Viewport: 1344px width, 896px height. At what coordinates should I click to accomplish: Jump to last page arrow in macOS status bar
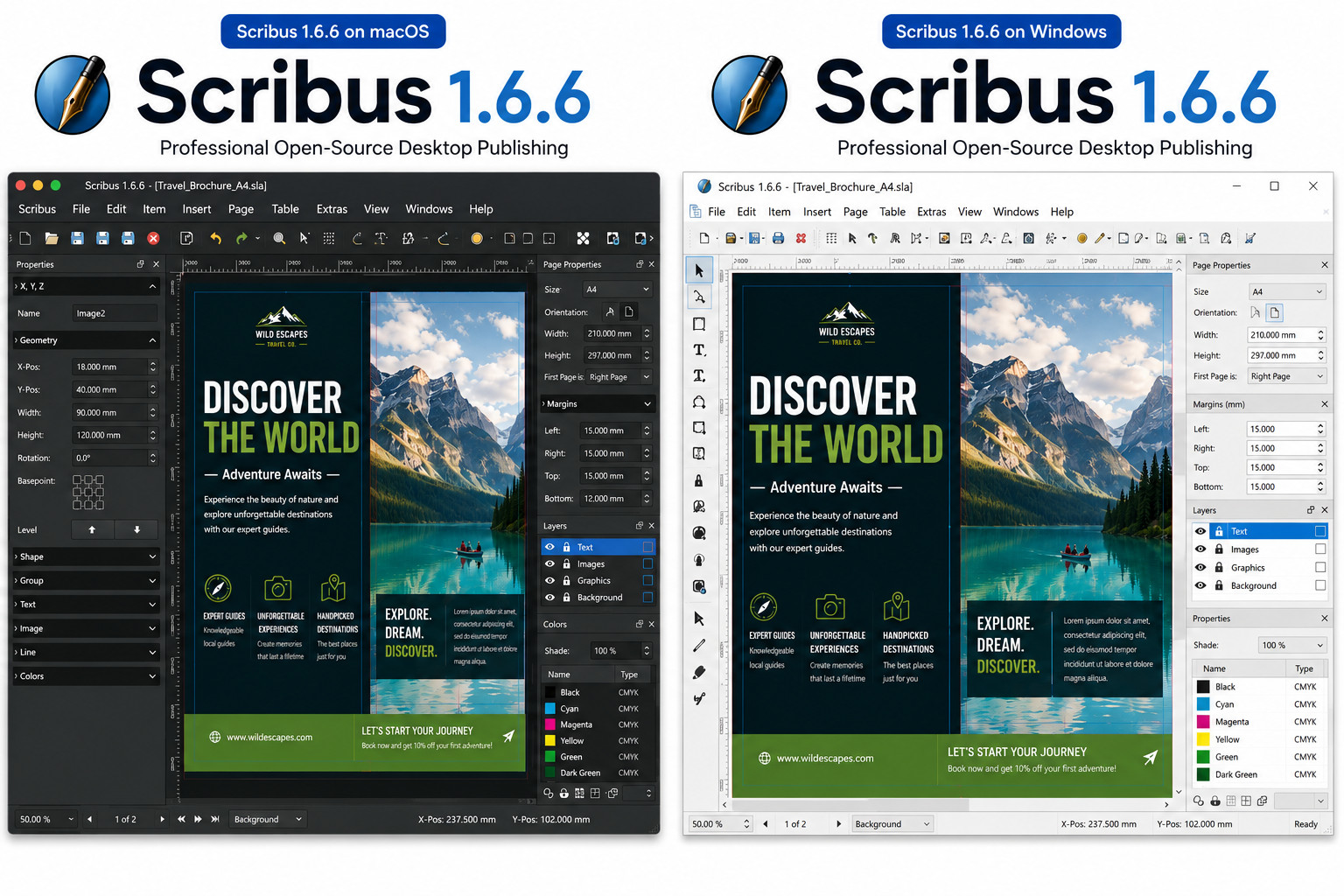click(x=215, y=819)
